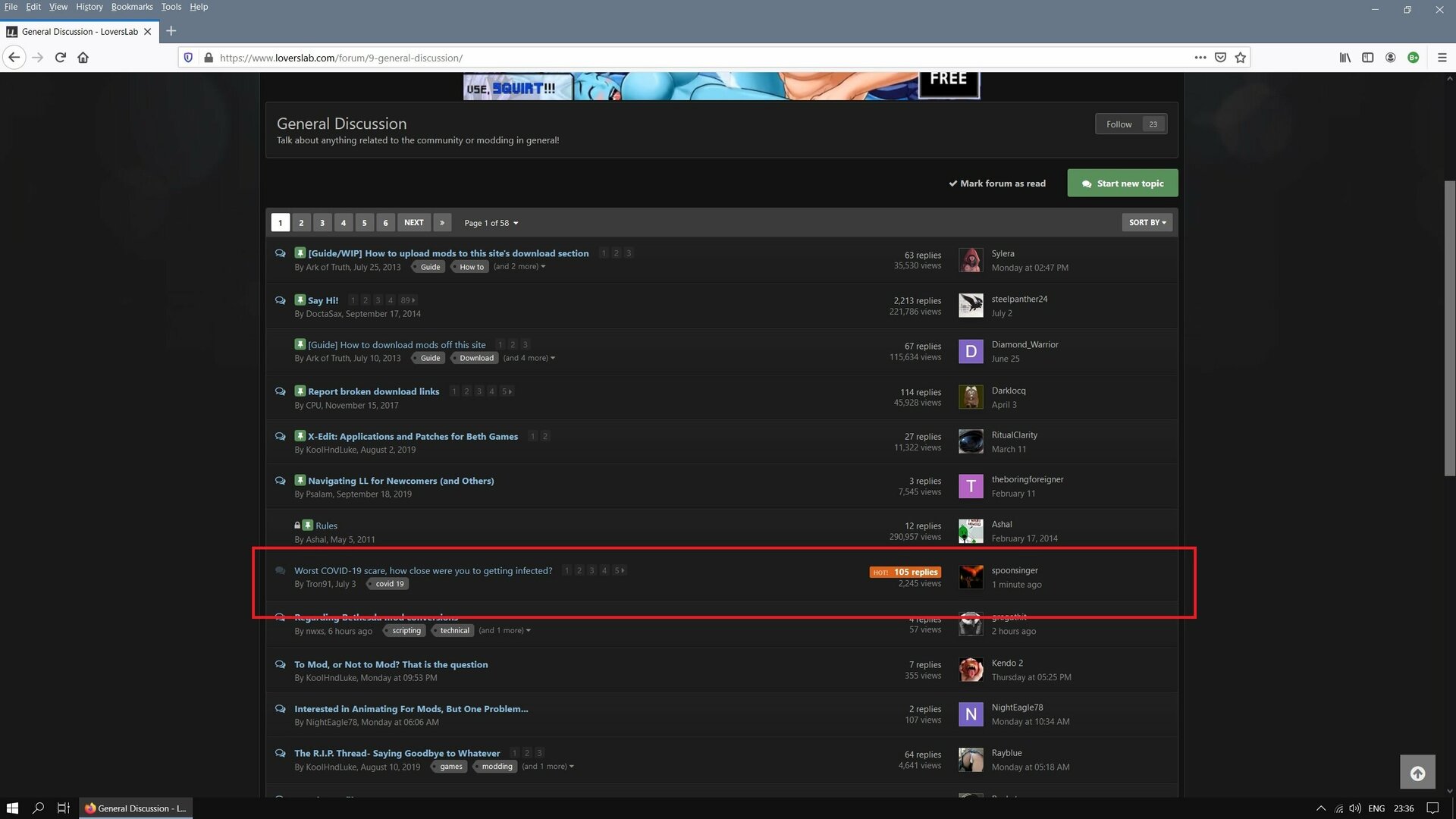Go back using the browser back arrow
The height and width of the screenshot is (819, 1456).
click(14, 58)
